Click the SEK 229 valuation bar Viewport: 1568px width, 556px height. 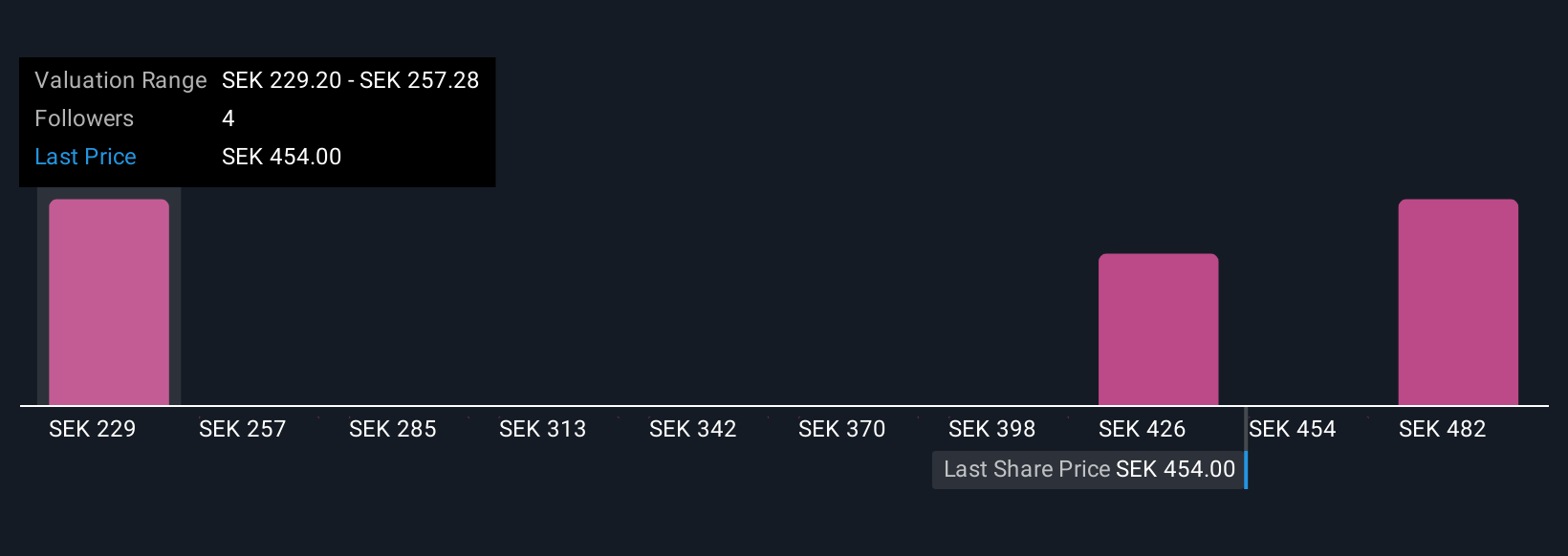pos(109,302)
